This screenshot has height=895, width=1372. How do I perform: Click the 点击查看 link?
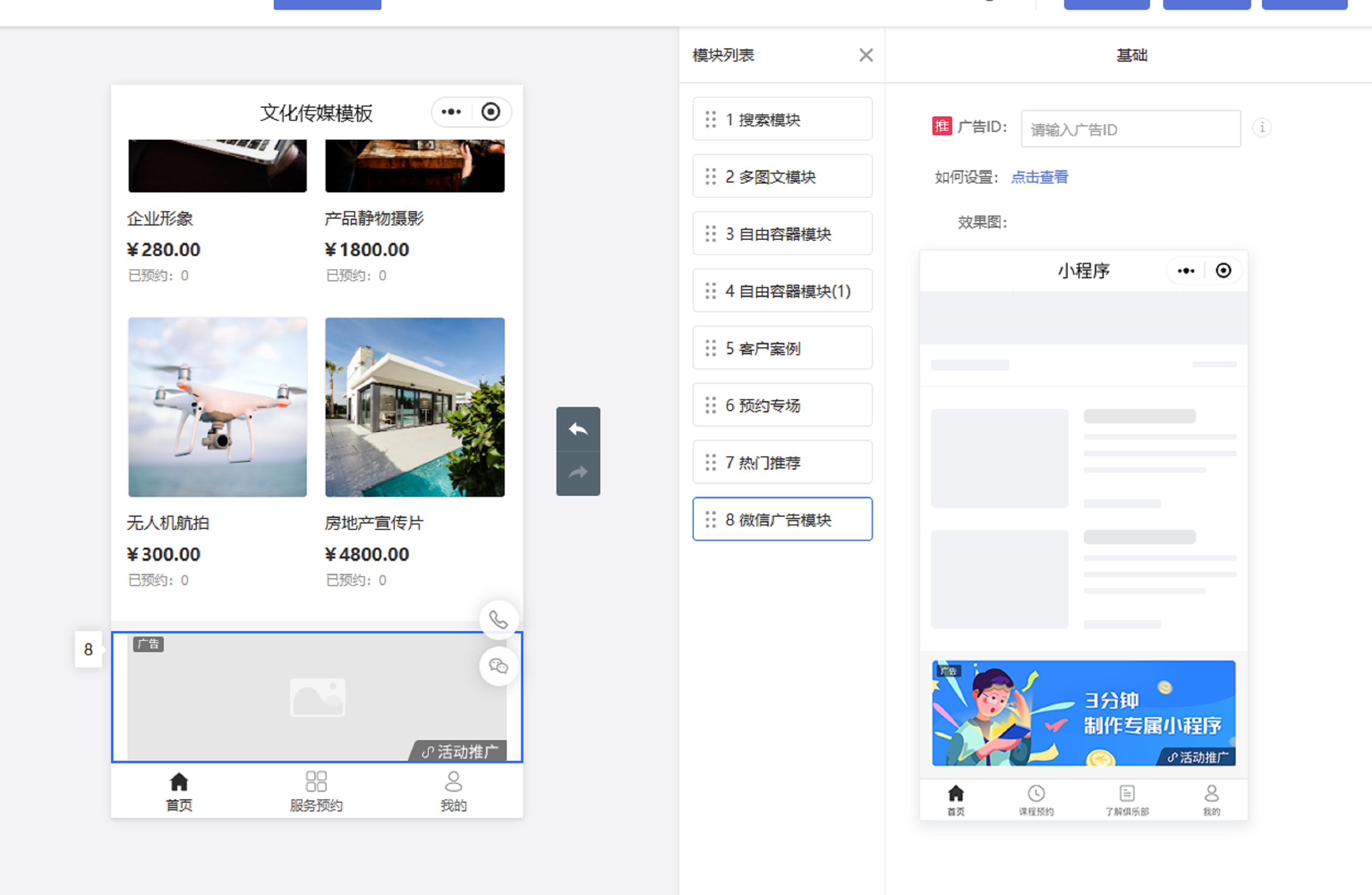coord(1039,177)
